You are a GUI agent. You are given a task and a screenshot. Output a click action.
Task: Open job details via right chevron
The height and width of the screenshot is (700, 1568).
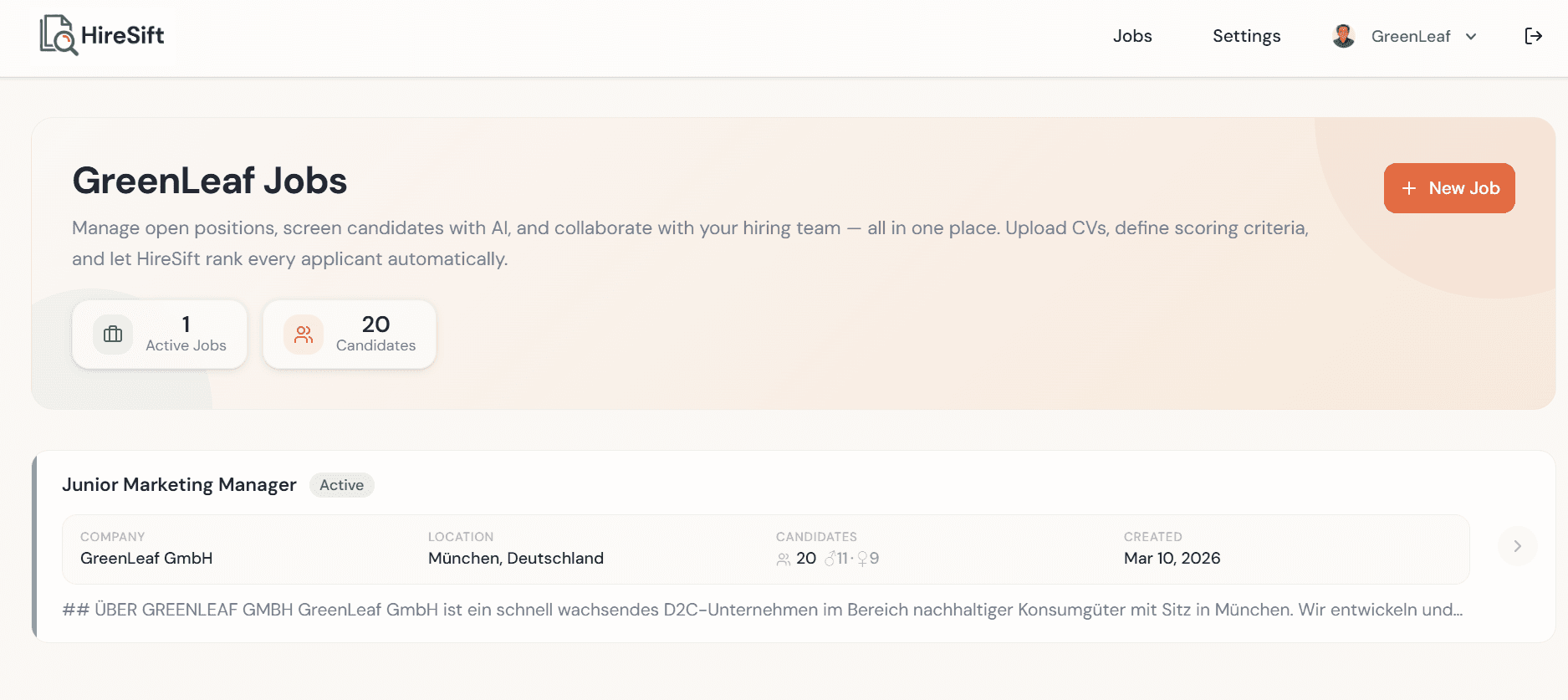[1517, 546]
